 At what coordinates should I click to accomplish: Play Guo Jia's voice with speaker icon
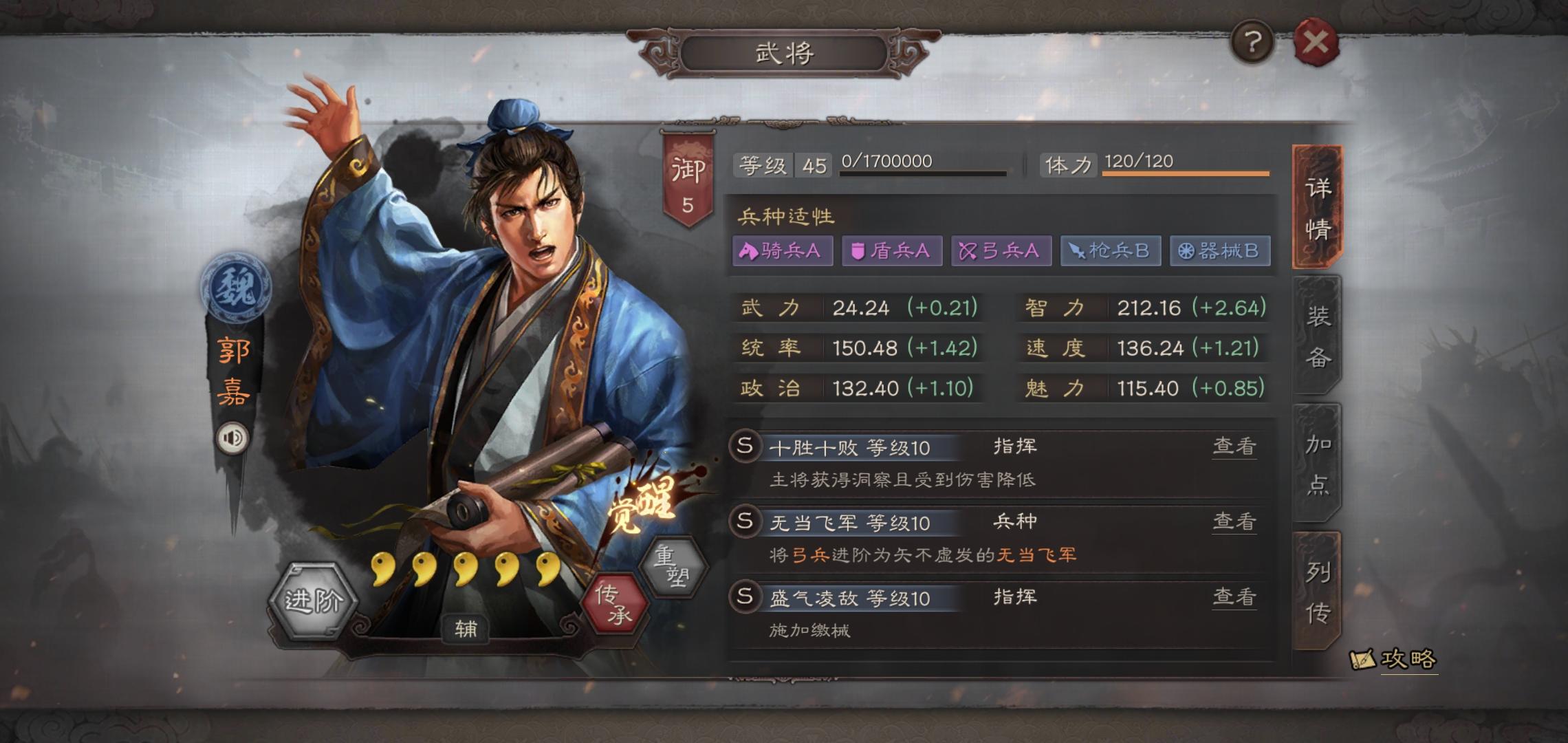coord(232,438)
